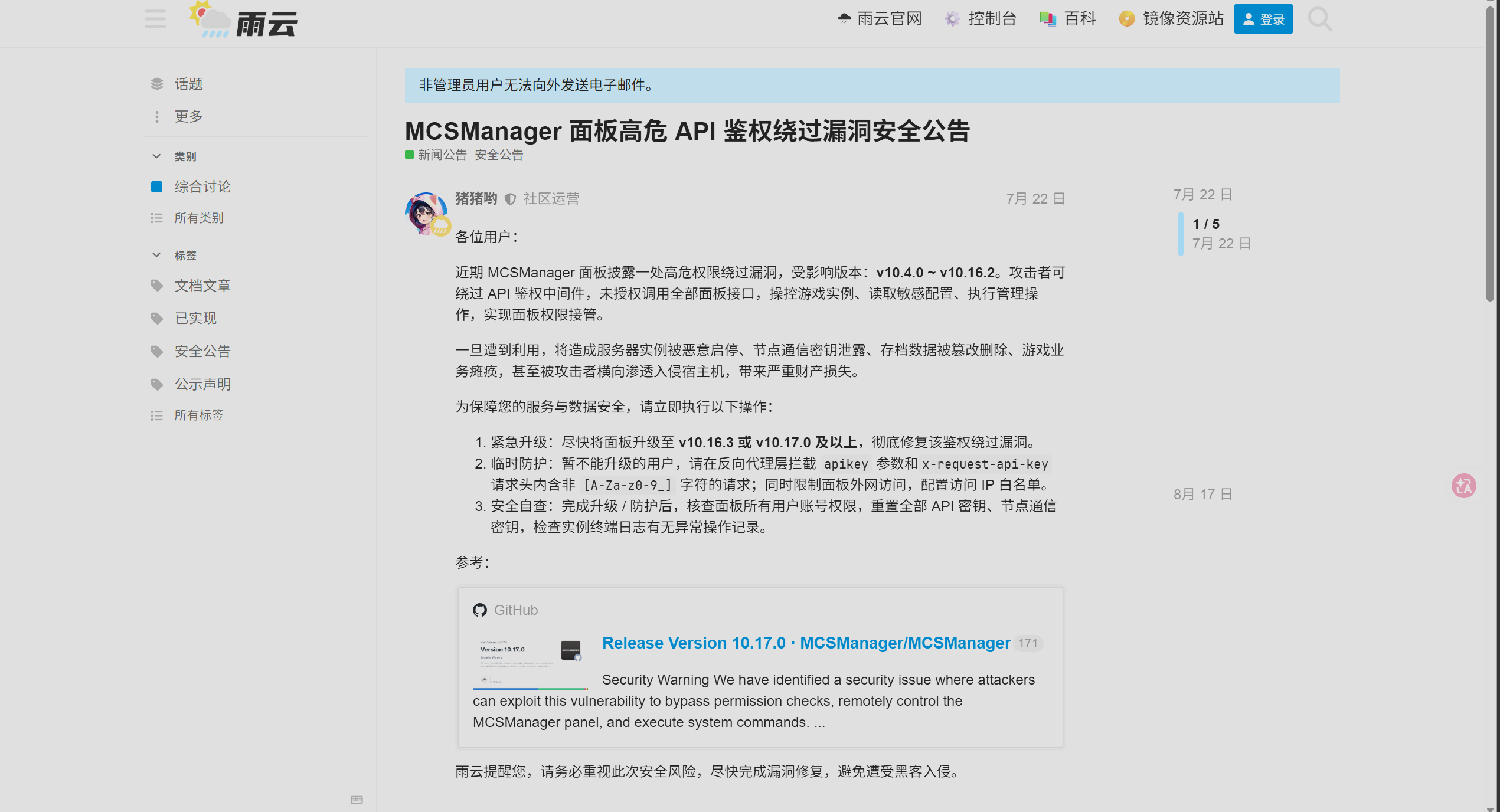View 所有类别 in the sidebar
The height and width of the screenshot is (812, 1500).
click(199, 218)
